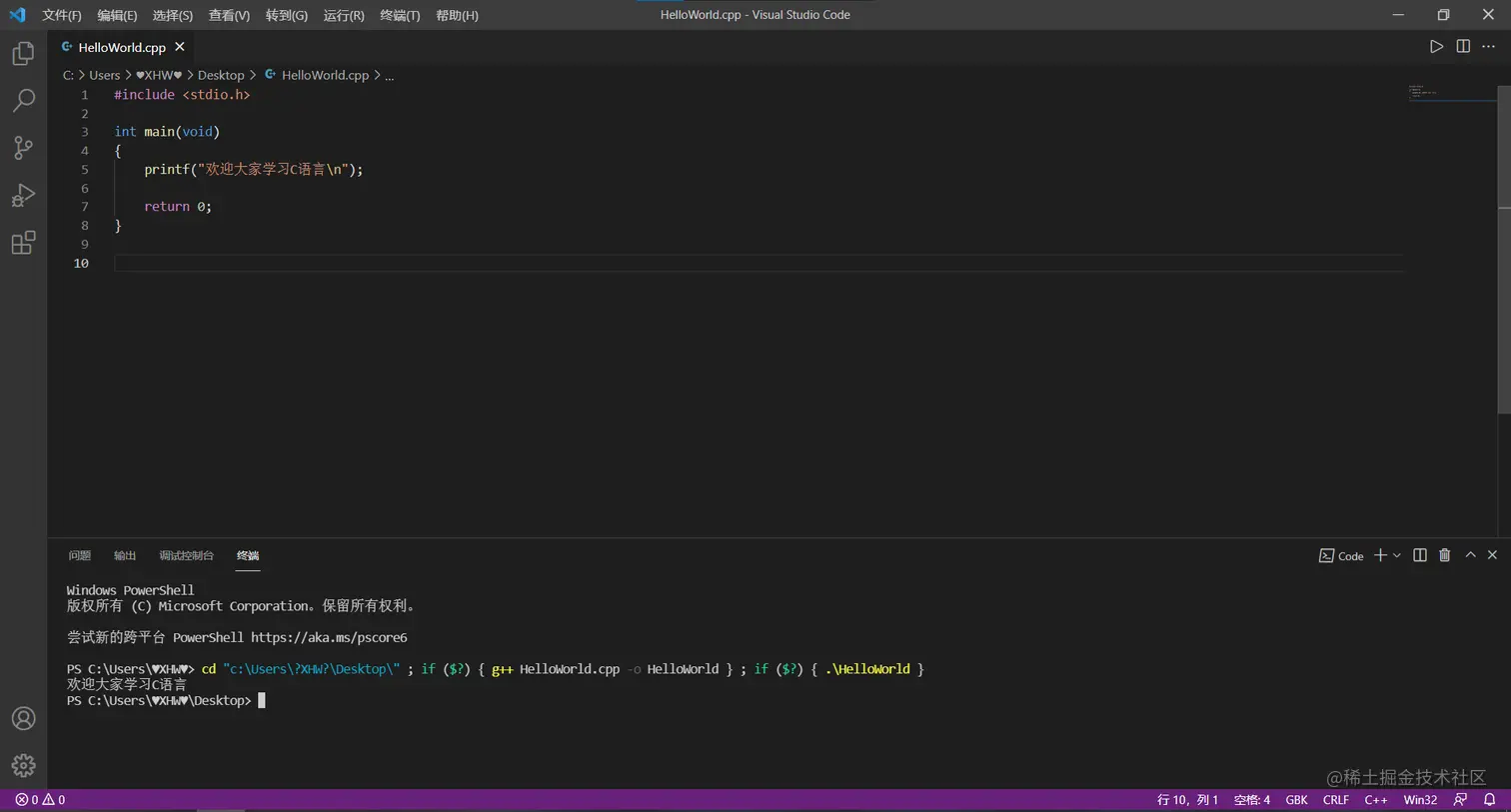This screenshot has height=812, width=1511.
Task: Click the breadcrumb ellipsis symbol item
Action: click(x=390, y=76)
